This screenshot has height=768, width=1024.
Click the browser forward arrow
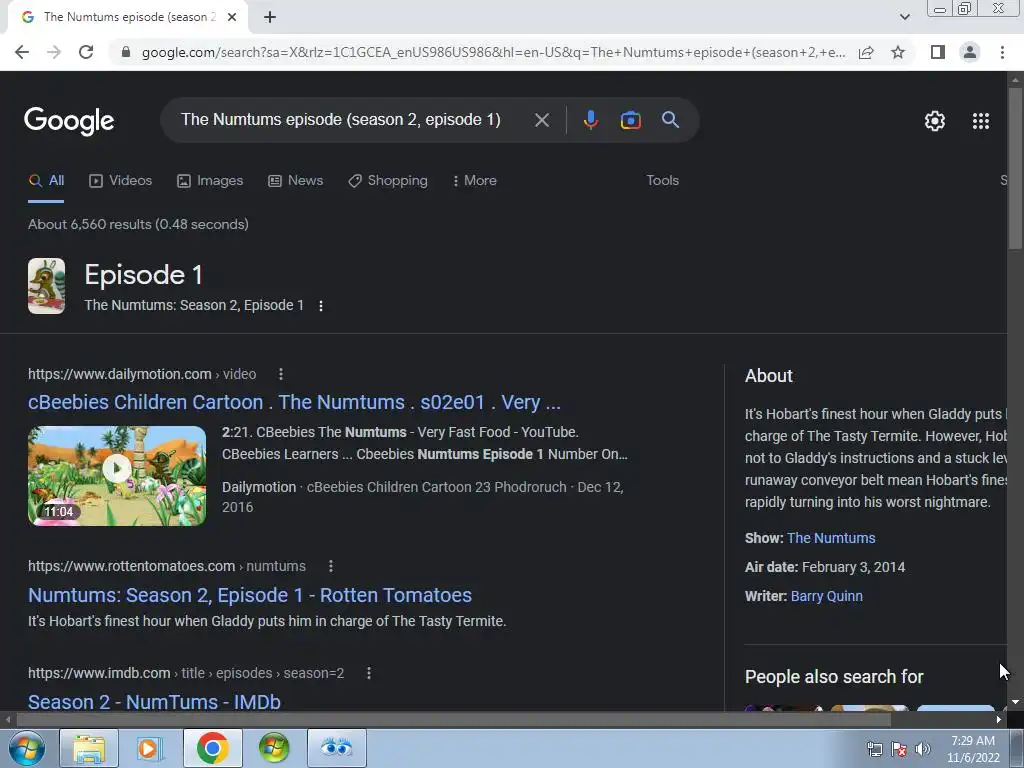pos(54,52)
